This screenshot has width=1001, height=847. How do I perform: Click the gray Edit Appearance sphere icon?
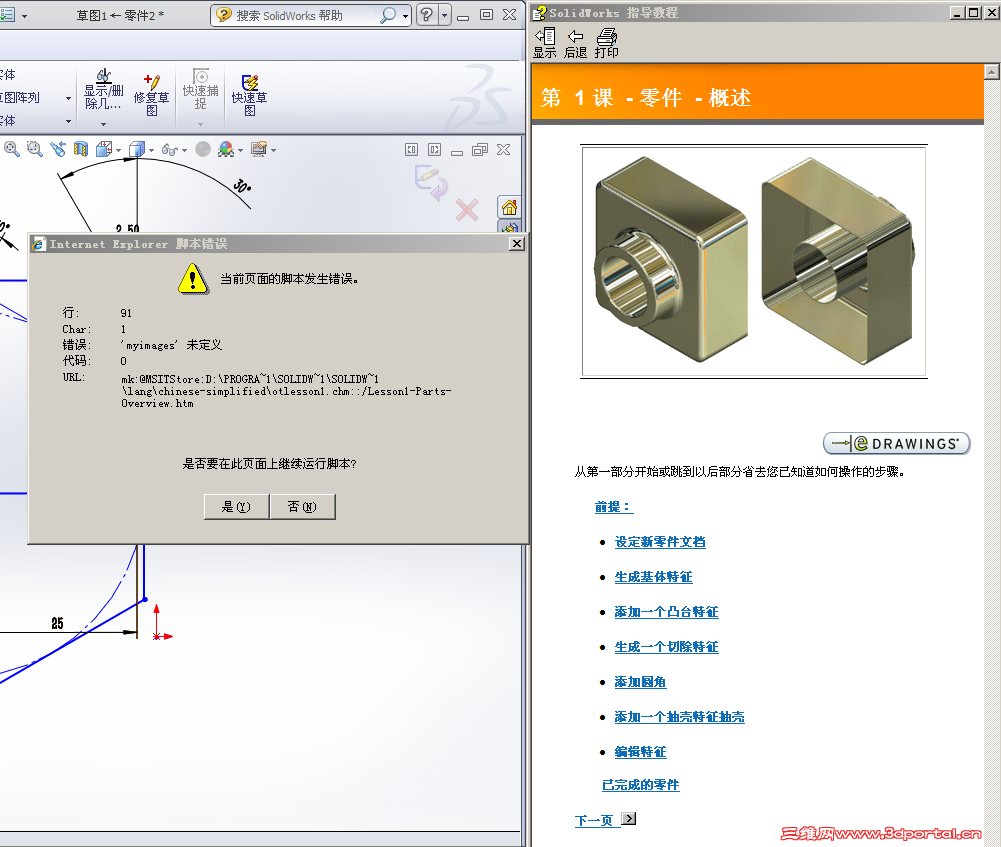pyautogui.click(x=203, y=149)
